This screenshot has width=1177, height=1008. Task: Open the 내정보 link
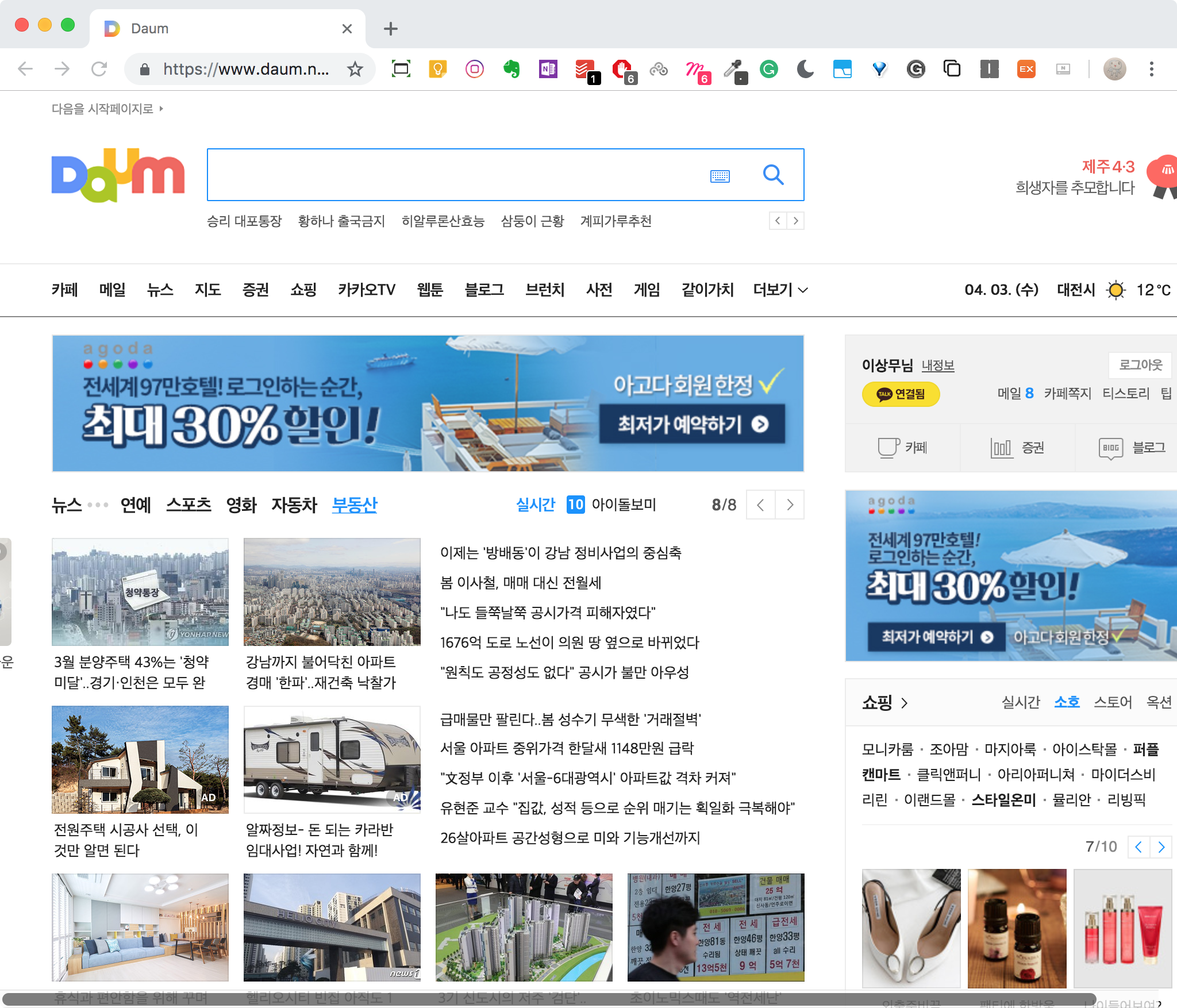(937, 366)
